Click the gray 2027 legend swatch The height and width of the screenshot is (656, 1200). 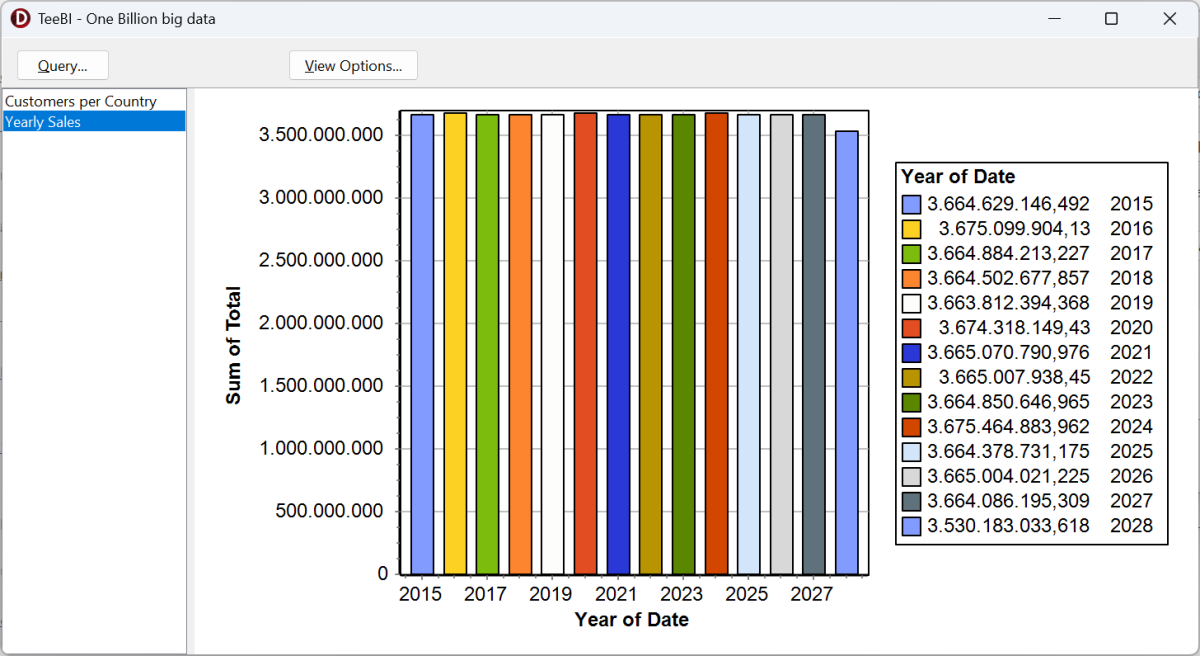[911, 501]
